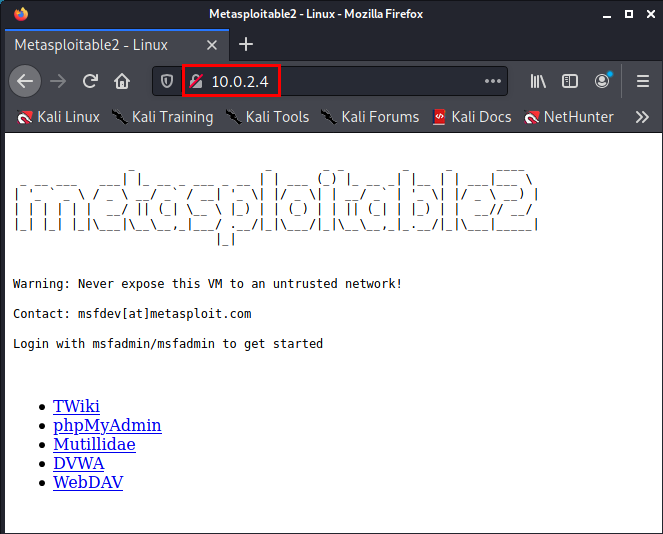Show more bookmarks chevron
Image resolution: width=663 pixels, height=534 pixels.
[x=642, y=117]
